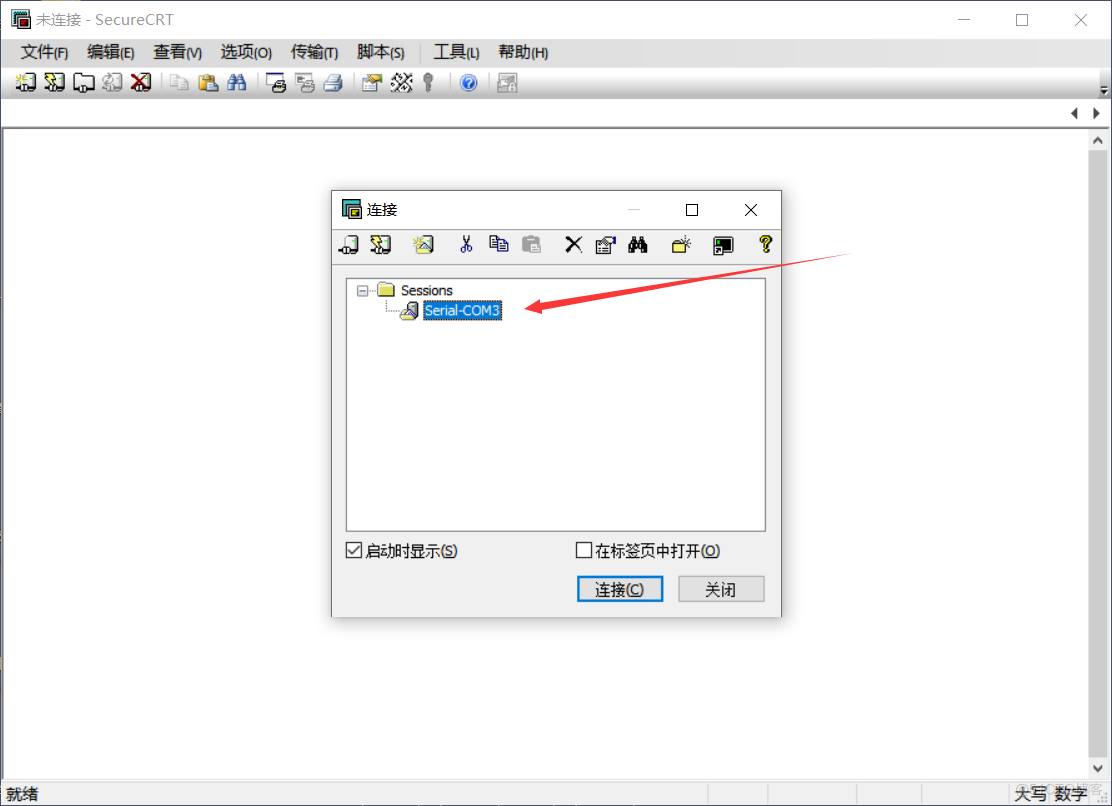This screenshot has height=806, width=1112.
Task: Copy the selected session with the copy icon
Action: tap(499, 245)
